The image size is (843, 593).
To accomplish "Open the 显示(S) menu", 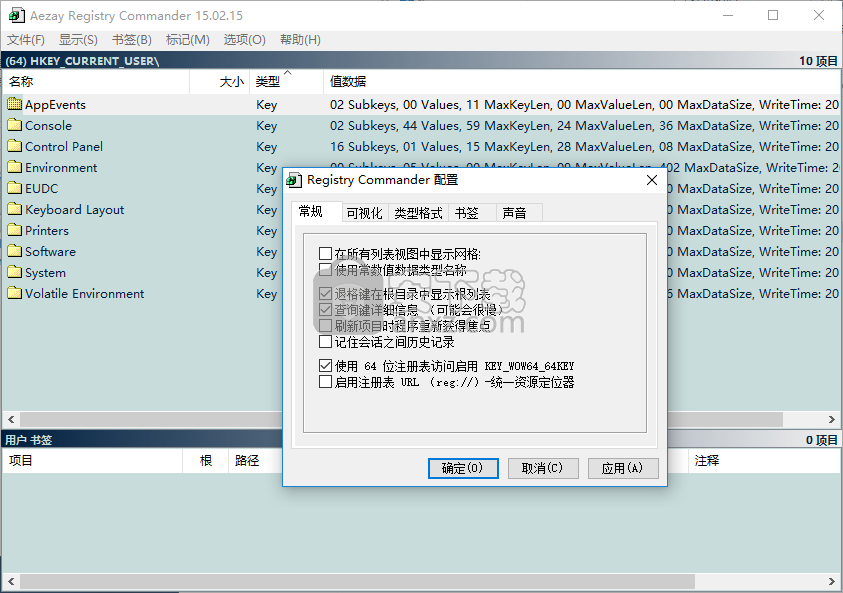I will click(x=78, y=40).
